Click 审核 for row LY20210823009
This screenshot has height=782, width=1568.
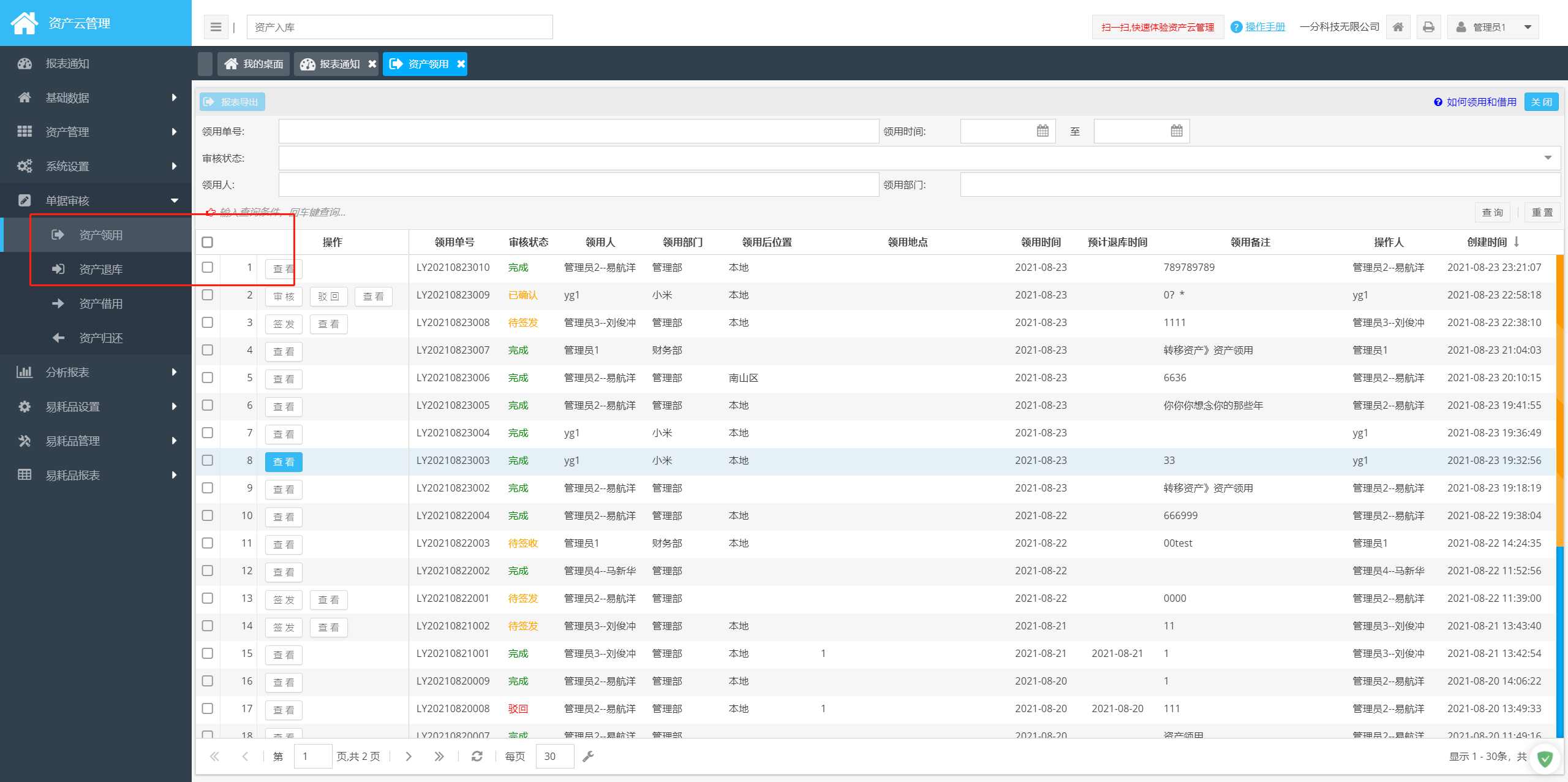point(284,297)
